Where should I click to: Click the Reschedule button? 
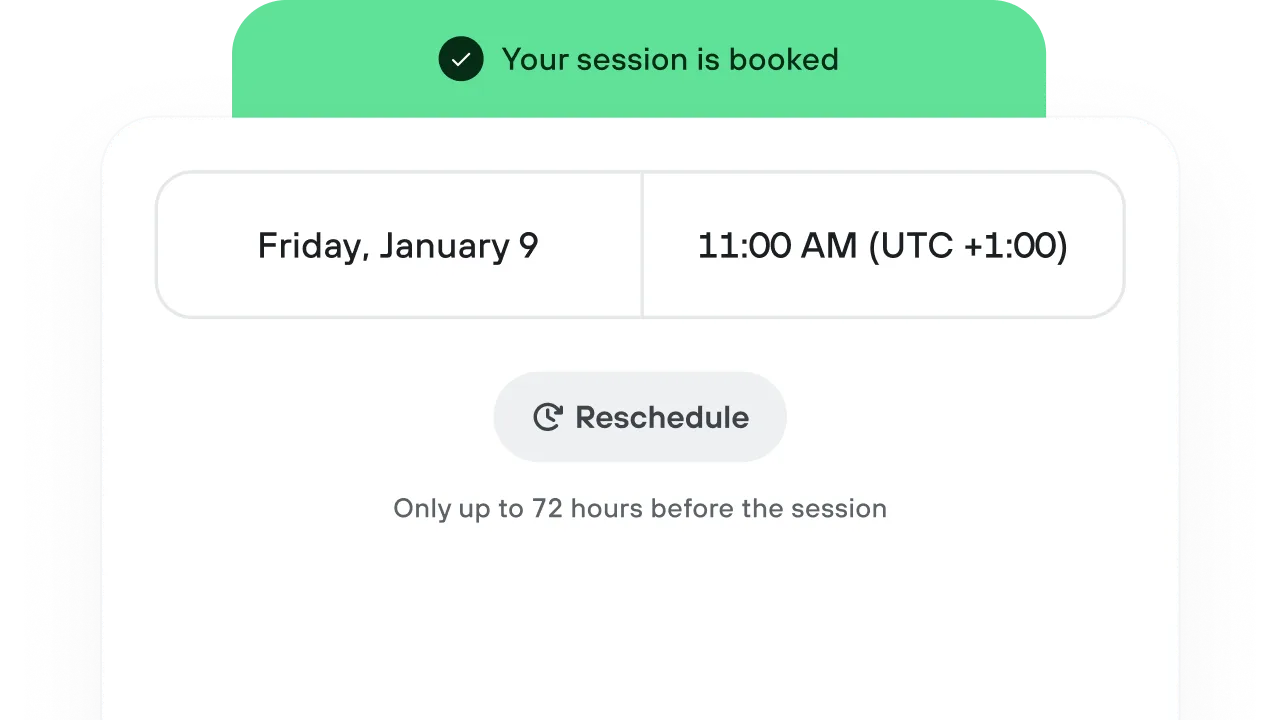(640, 417)
